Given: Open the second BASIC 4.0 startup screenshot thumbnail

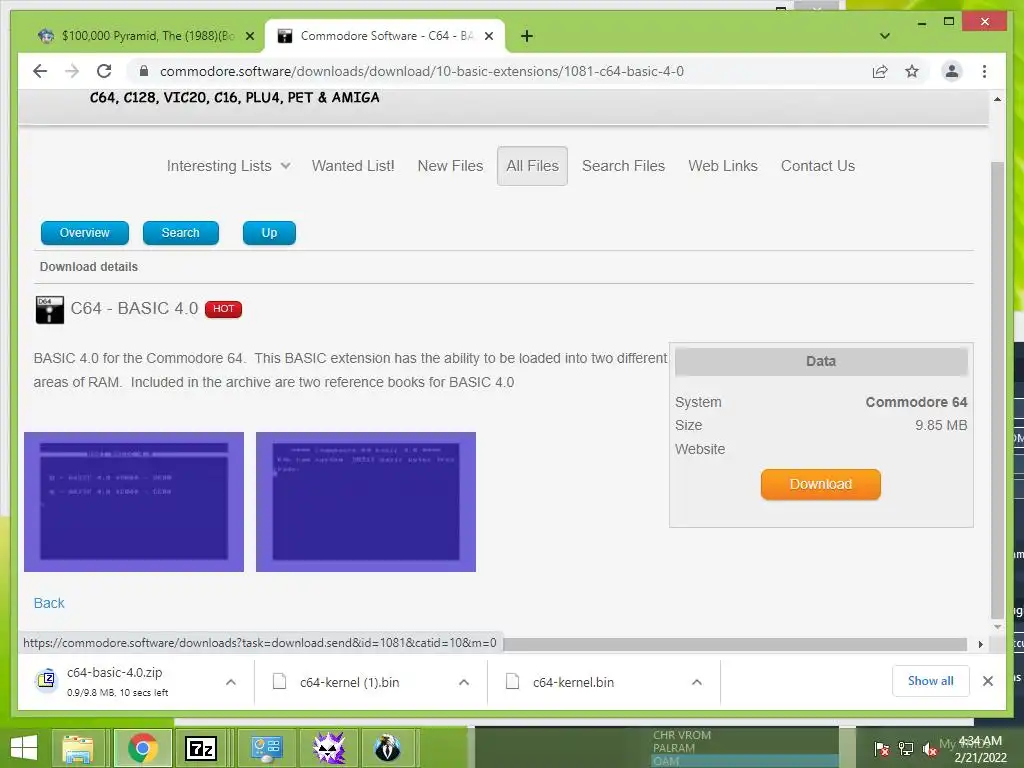Looking at the screenshot, I should coord(366,502).
